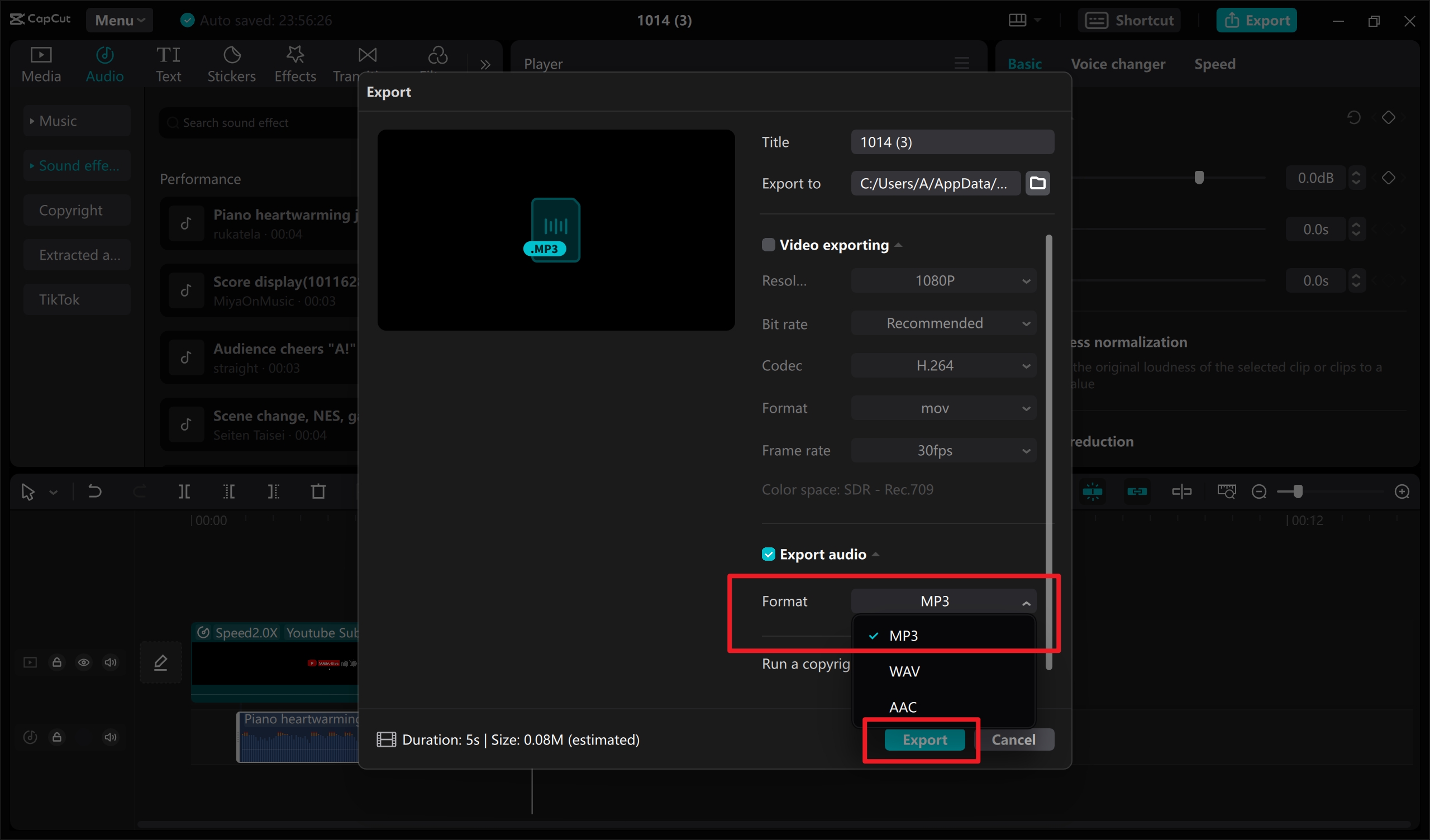The image size is (1430, 840).
Task: Open the Menu dropdown in the top bar
Action: [x=119, y=20]
